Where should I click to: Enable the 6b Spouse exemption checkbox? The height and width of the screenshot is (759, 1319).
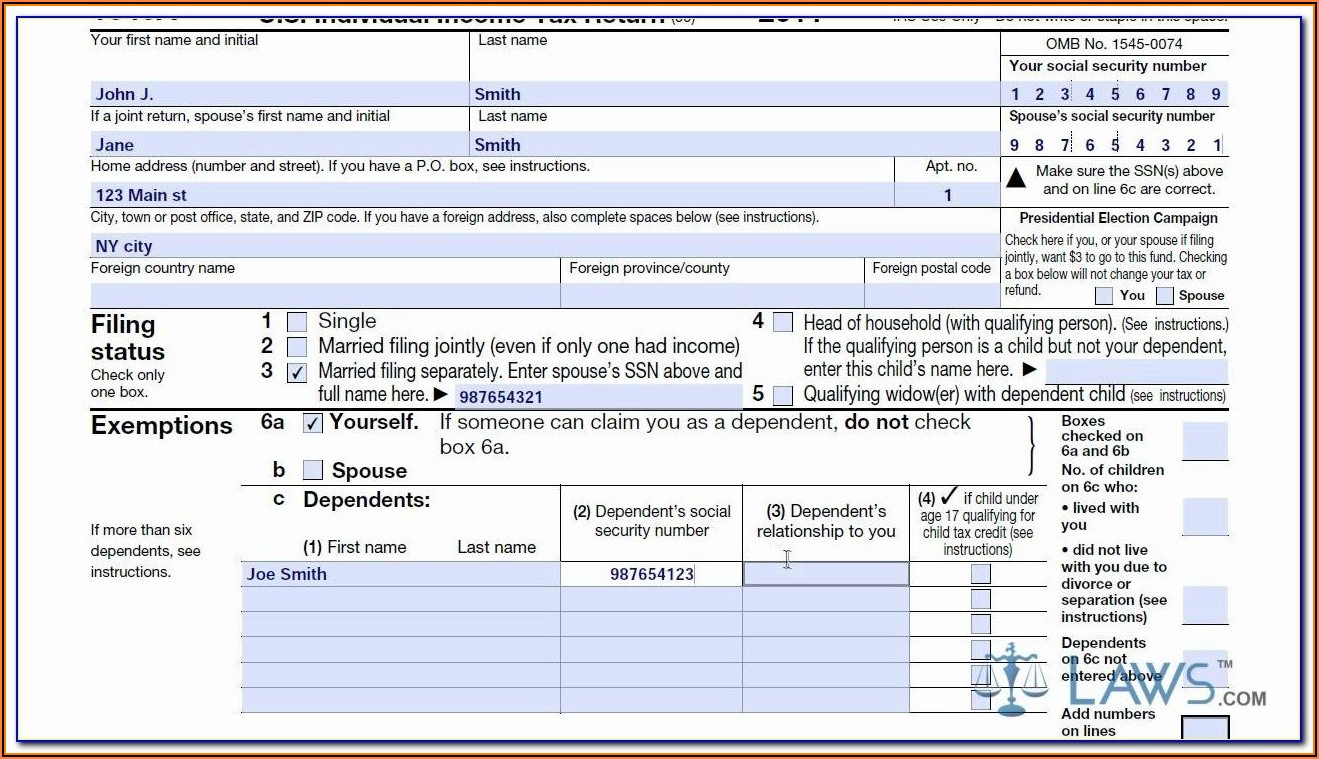[x=313, y=470]
